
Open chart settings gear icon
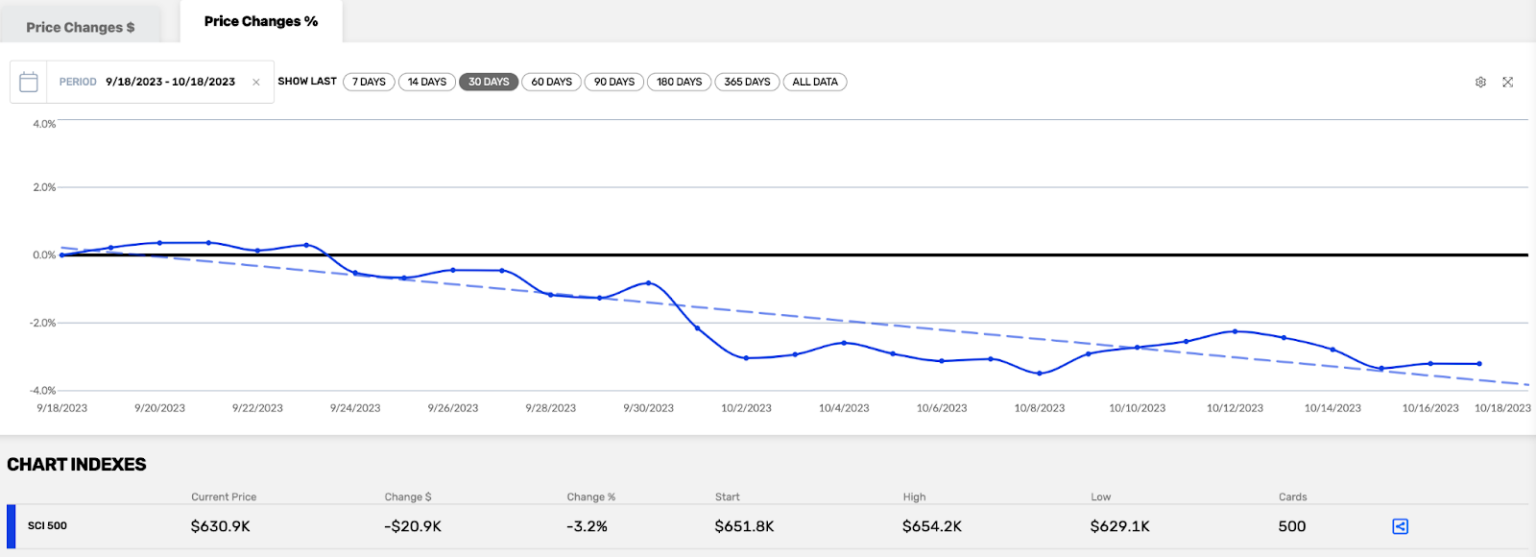(1480, 82)
